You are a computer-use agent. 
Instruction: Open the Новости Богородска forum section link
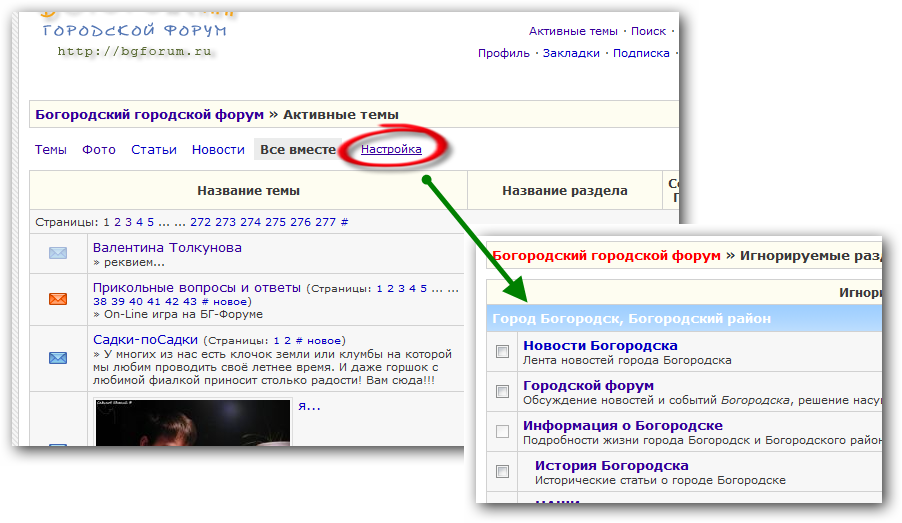pos(600,346)
